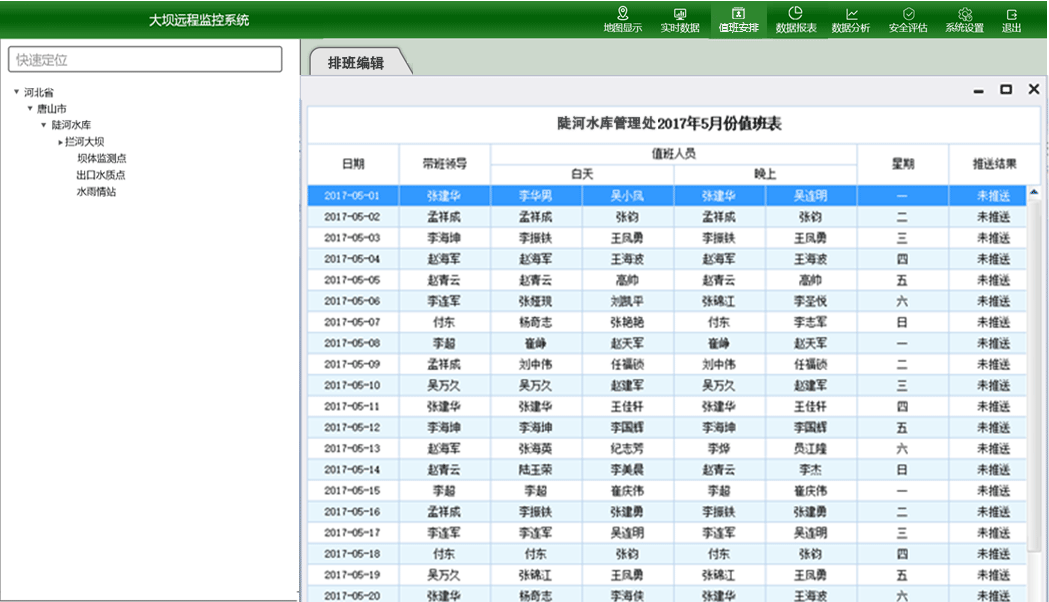
Task: Switch to the 排班编辑 tab
Action: point(356,62)
